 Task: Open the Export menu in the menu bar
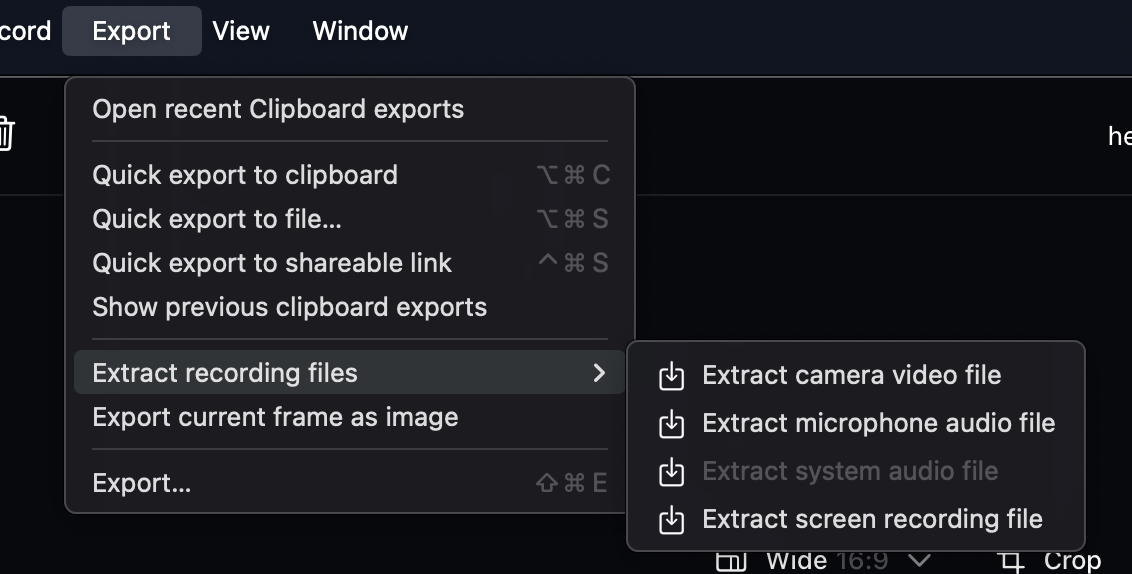131,31
